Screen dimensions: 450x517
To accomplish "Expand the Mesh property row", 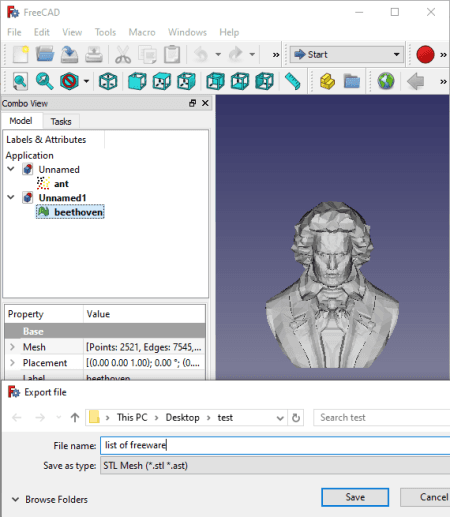I will pos(12,347).
